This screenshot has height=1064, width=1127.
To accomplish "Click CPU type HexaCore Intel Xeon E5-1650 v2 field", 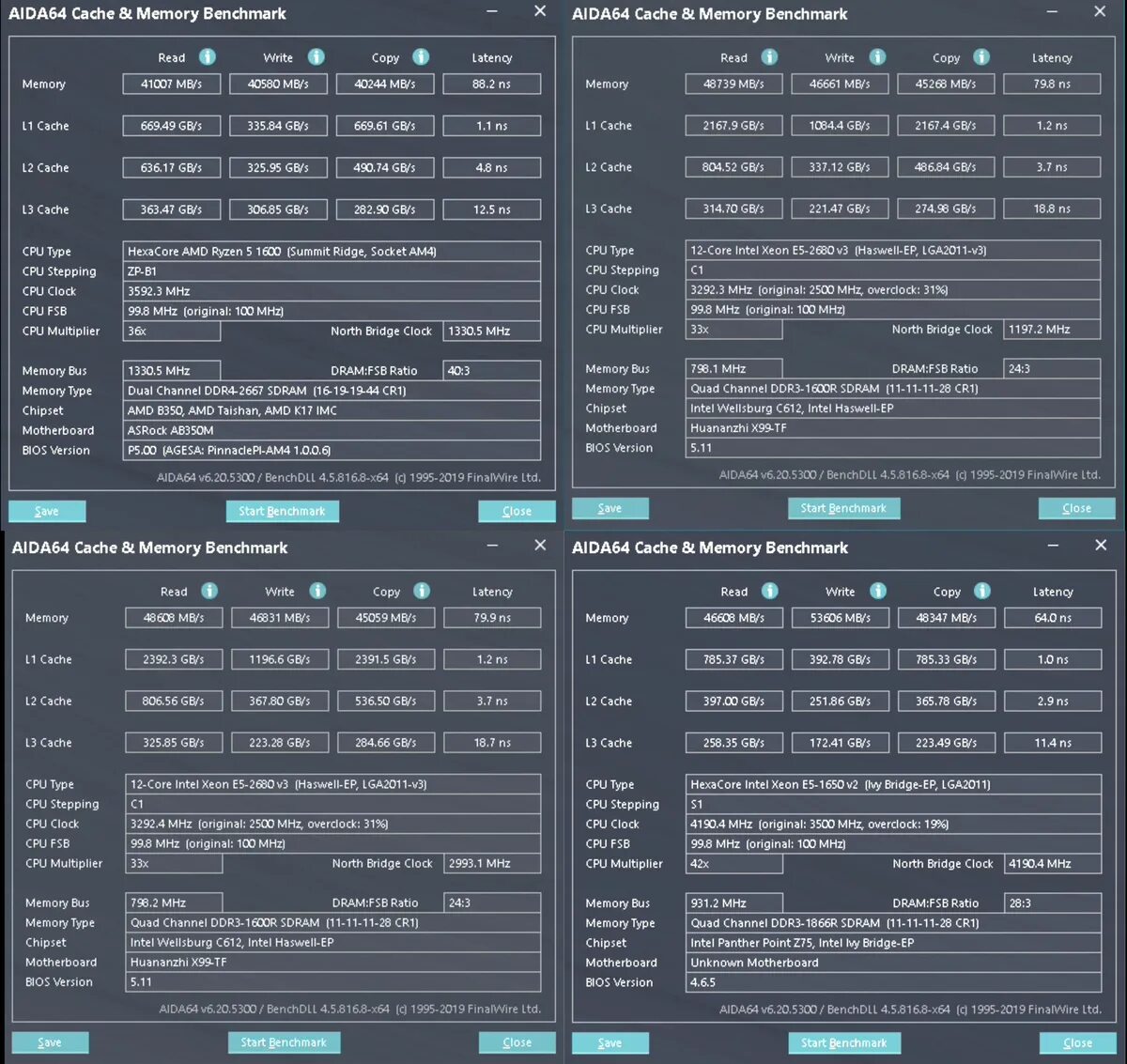I will [893, 784].
